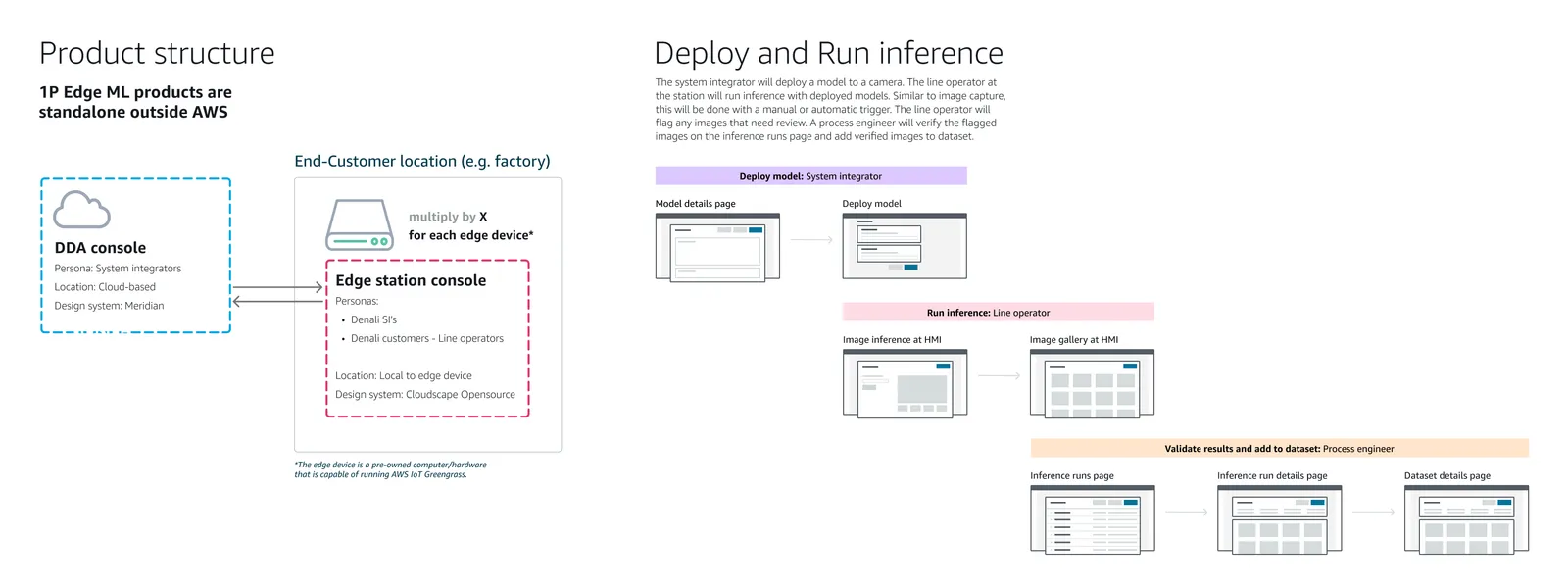Open the Deploy model wireframe thumbnail
Image resolution: width=1568 pixels, height=588 pixels.
[x=905, y=246]
